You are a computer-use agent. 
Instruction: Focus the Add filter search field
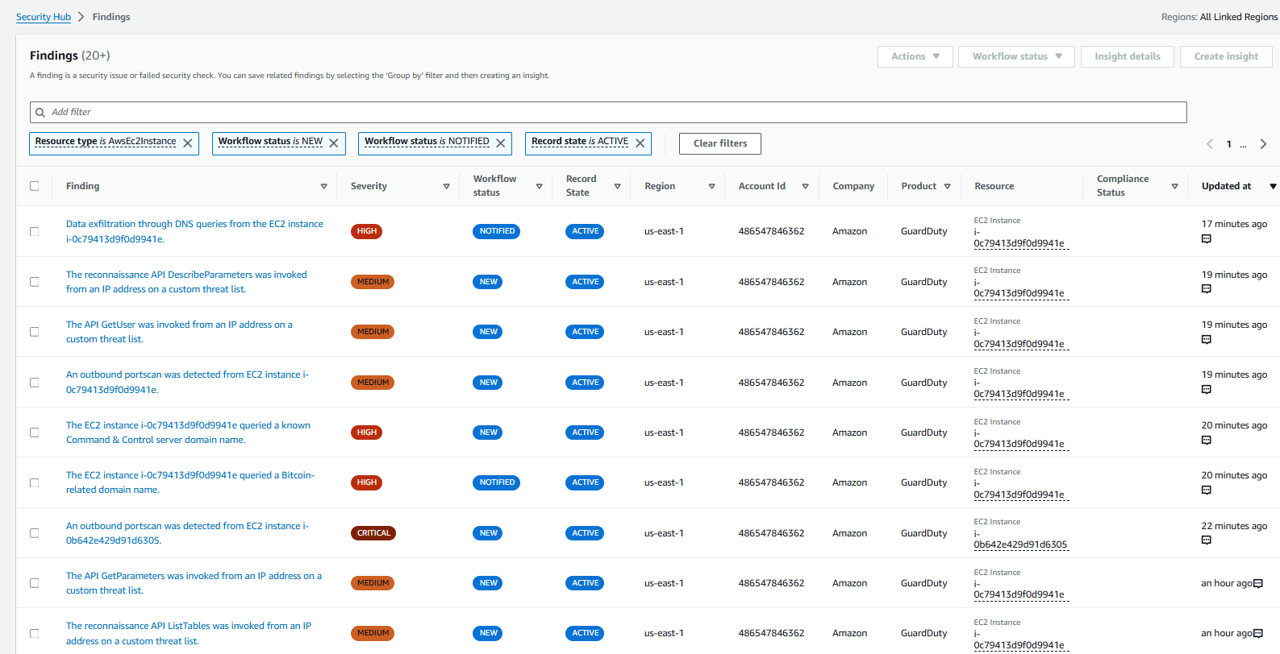coord(608,112)
